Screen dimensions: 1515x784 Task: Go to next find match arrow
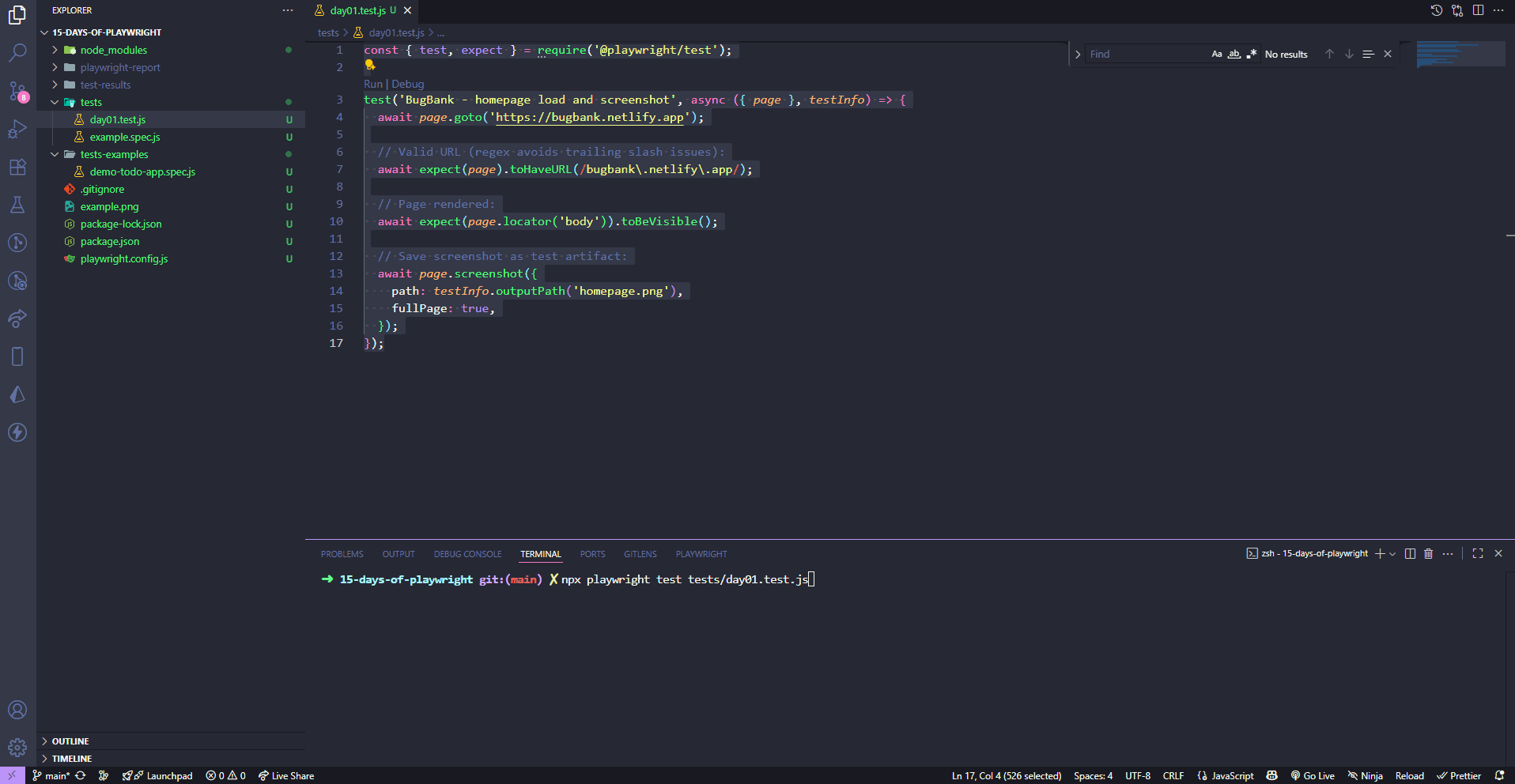tap(1349, 54)
